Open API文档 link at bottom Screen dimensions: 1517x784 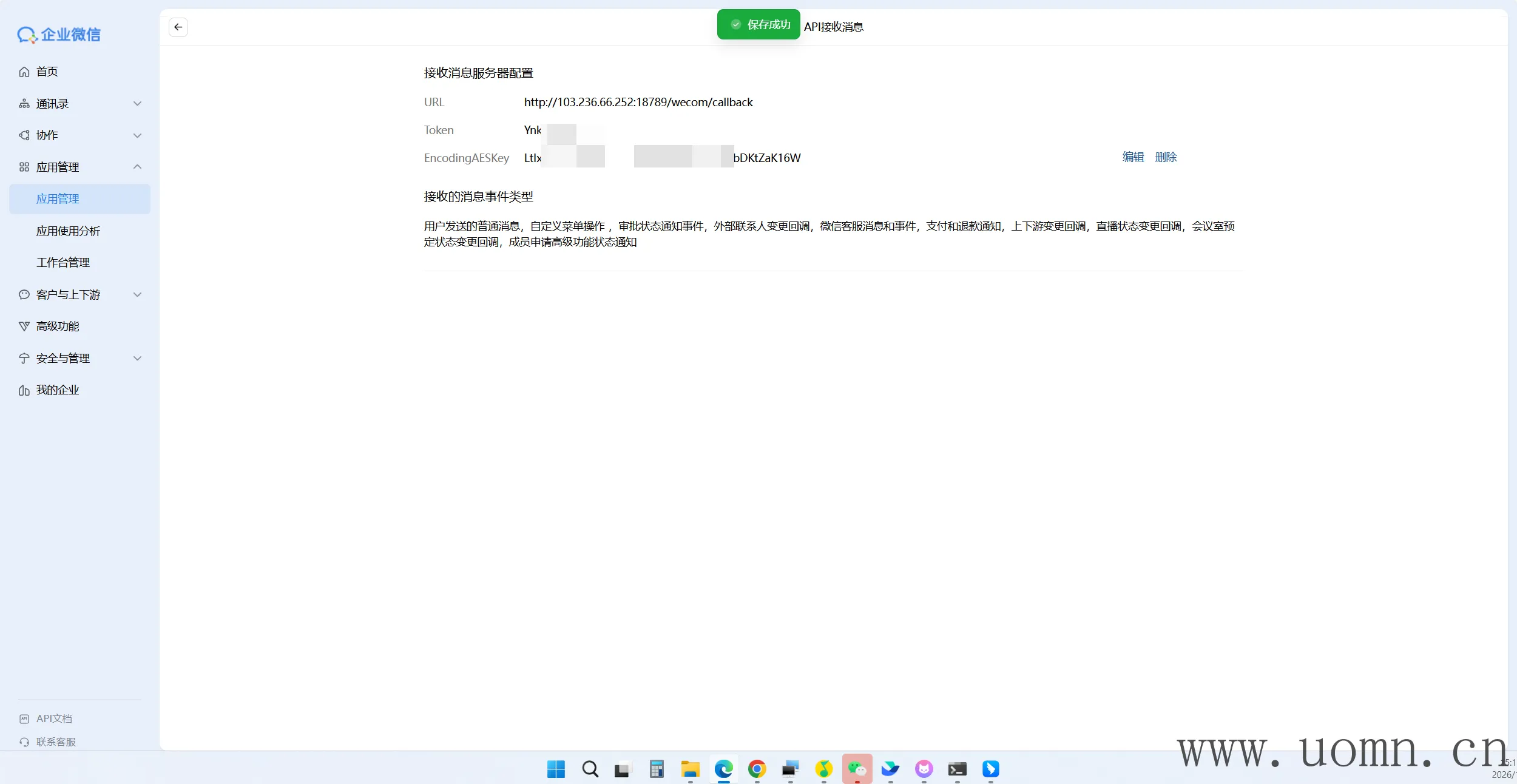(x=53, y=718)
